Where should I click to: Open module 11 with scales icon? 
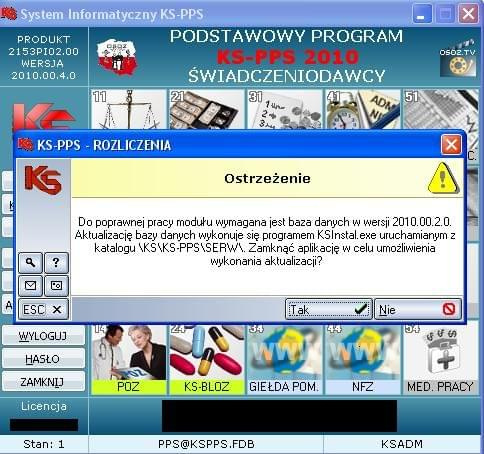(128, 109)
